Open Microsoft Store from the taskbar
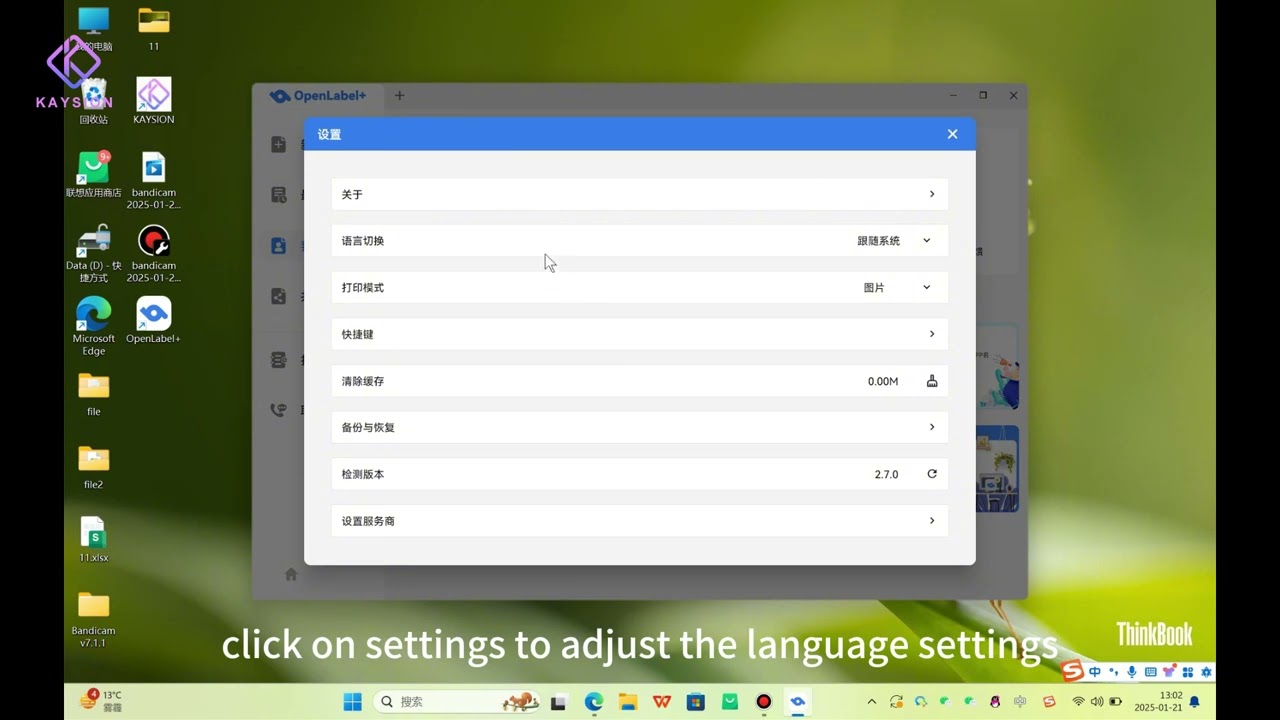The image size is (1280, 720). (x=696, y=702)
